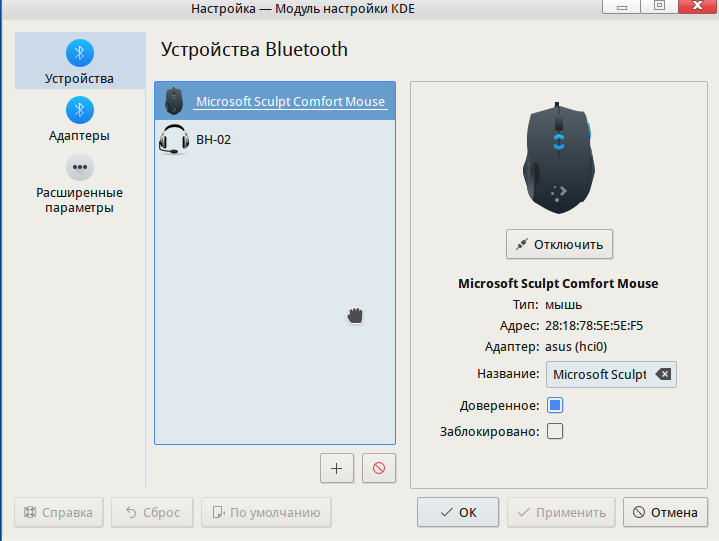The width and height of the screenshot is (719, 541).
Task: Open Расширенные параметры section
Action: click(x=80, y=184)
